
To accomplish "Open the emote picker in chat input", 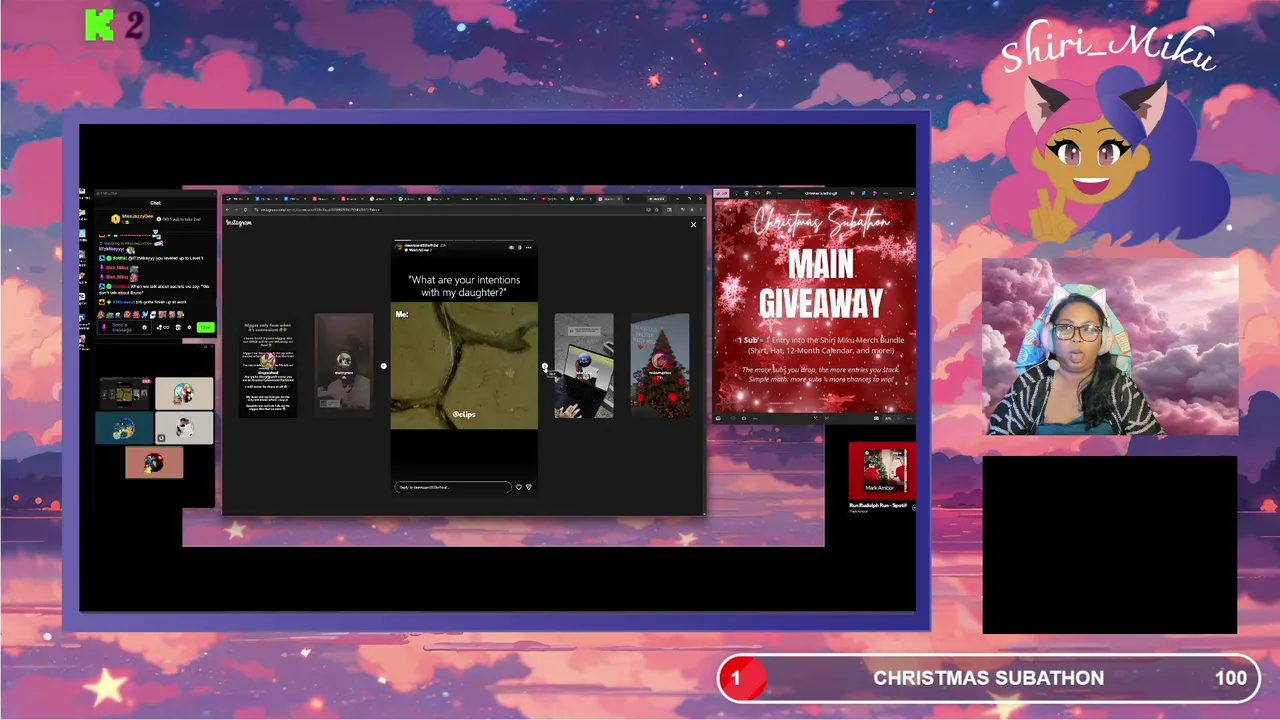I will pyautogui.click(x=144, y=327).
